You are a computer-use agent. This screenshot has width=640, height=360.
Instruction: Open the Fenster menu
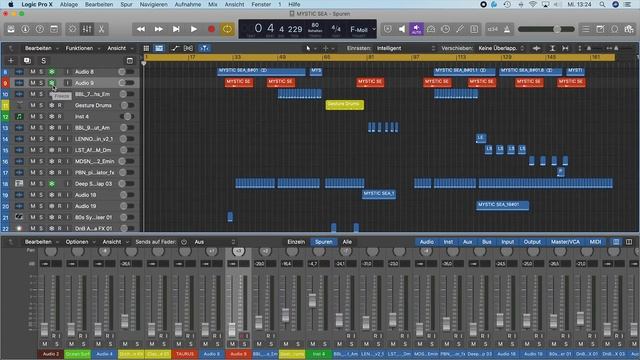(261, 4)
